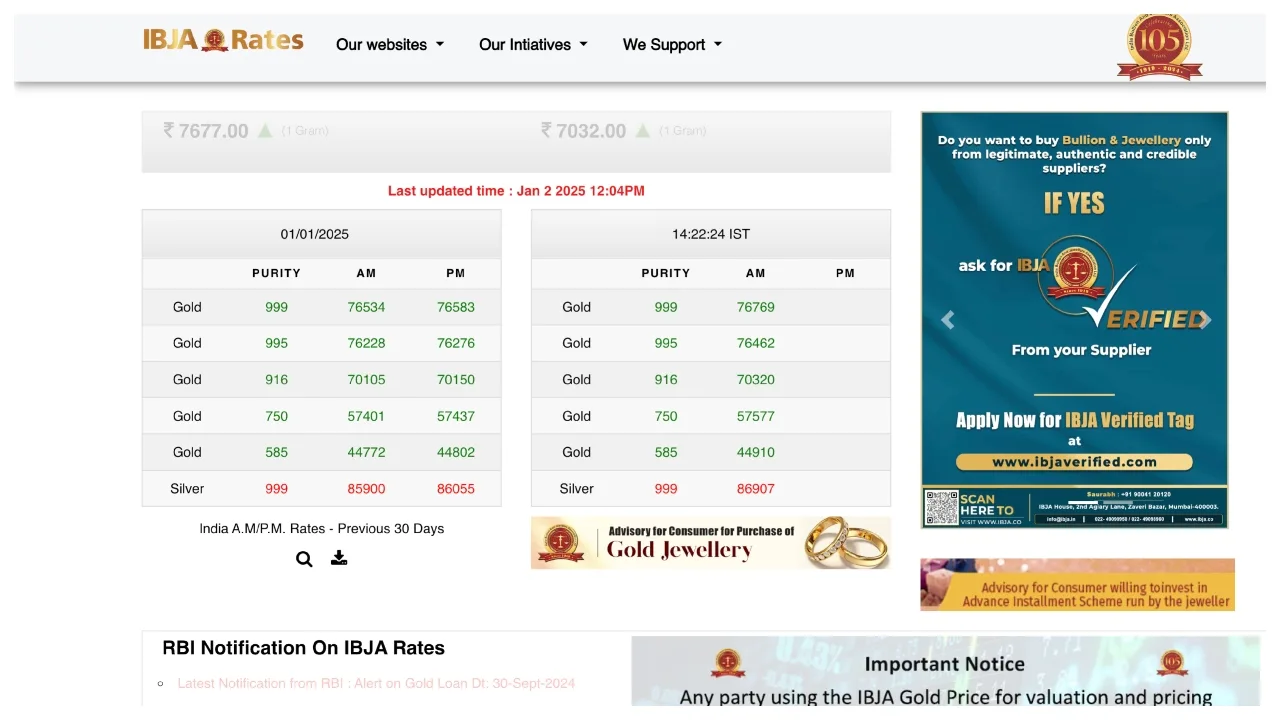
Task: Expand the Our websites dropdown
Action: click(390, 44)
